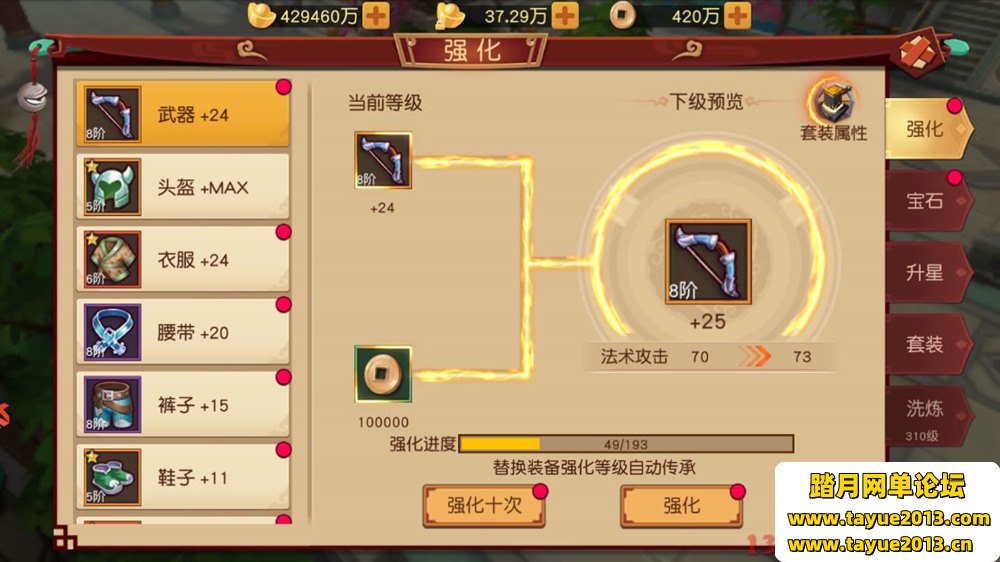Pick the 鞋子 +11 shoes entry
This screenshot has height=562, width=1000.
point(183,478)
